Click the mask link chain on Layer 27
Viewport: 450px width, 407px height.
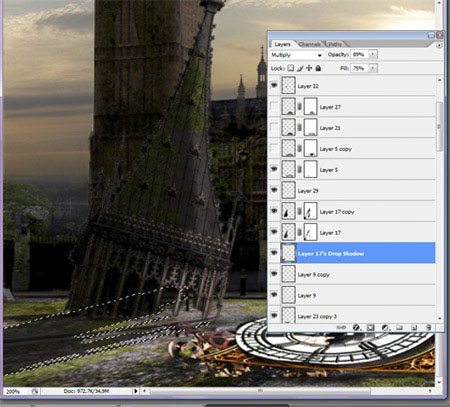point(299,107)
